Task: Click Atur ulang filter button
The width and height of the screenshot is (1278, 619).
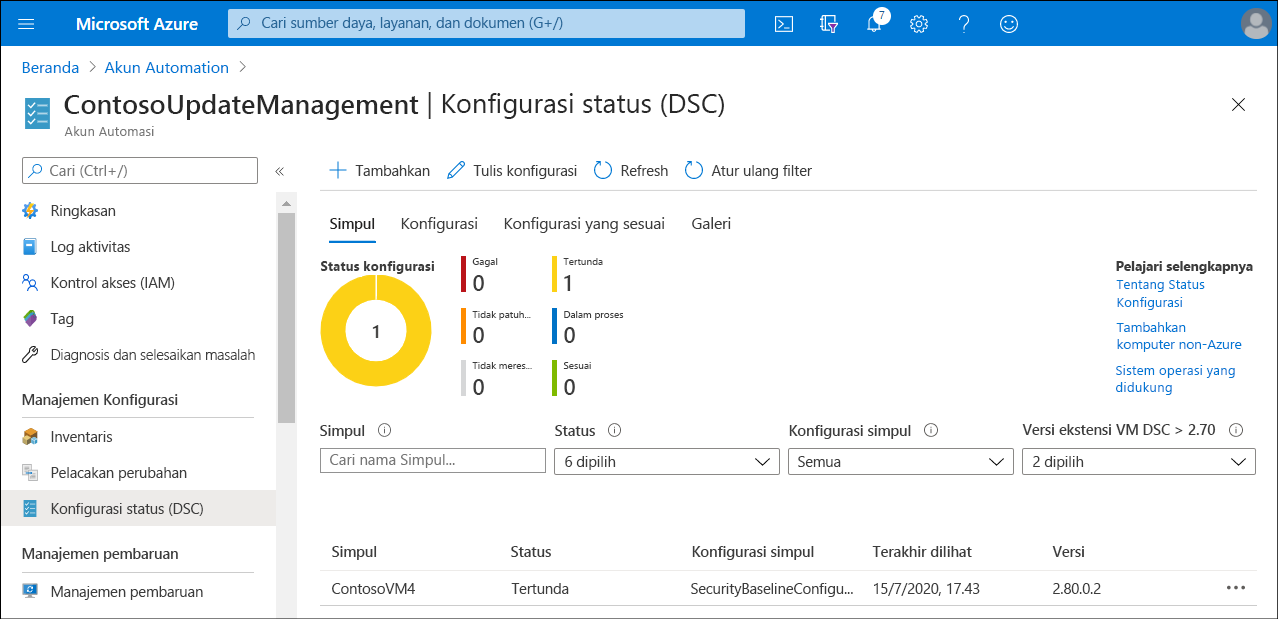Action: (748, 171)
